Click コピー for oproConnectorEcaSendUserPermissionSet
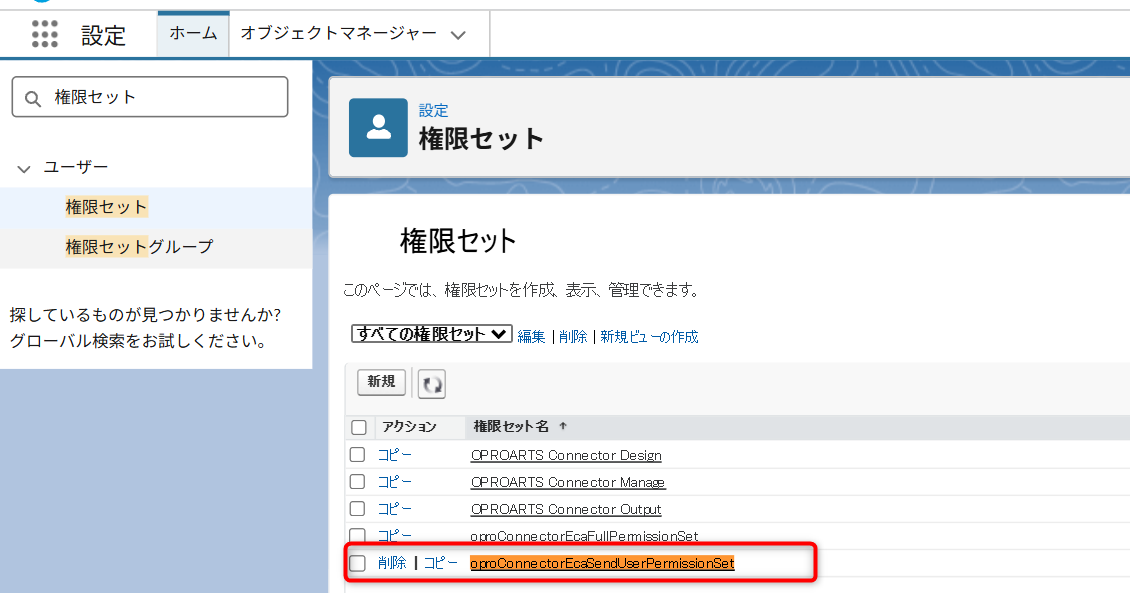Screen dimensions: 1130x593 pos(440,563)
